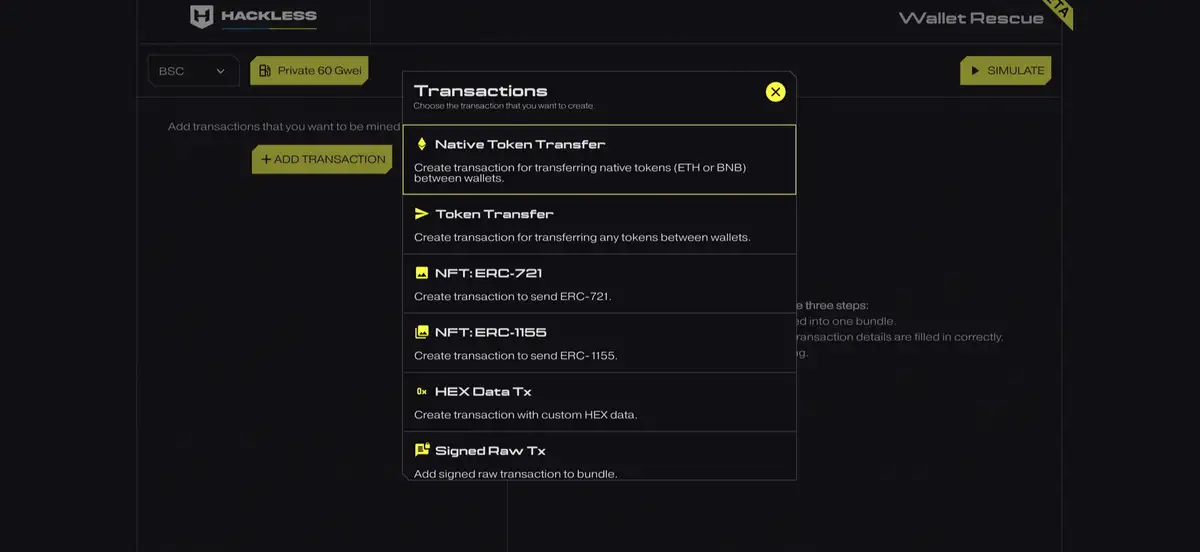Open the Private 60 Gwei gas selector
Viewport: 1200px width, 552px height.
click(x=310, y=71)
